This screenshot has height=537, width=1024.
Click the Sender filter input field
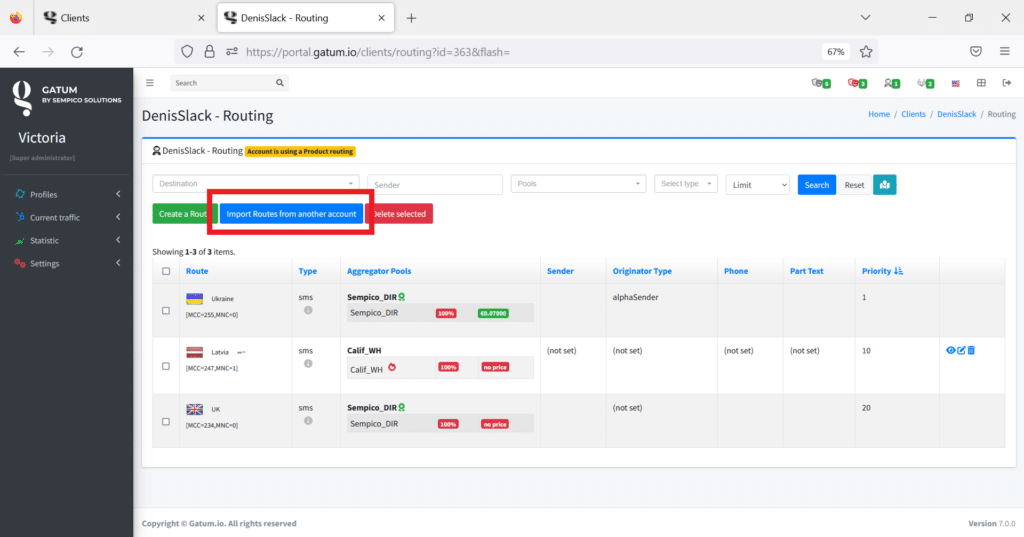pos(435,185)
